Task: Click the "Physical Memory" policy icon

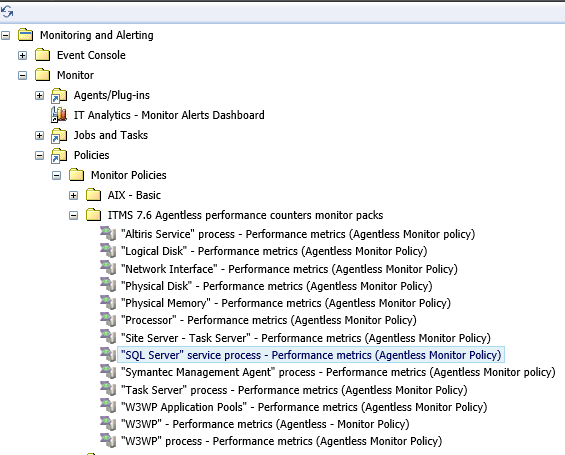Action: click(108, 302)
